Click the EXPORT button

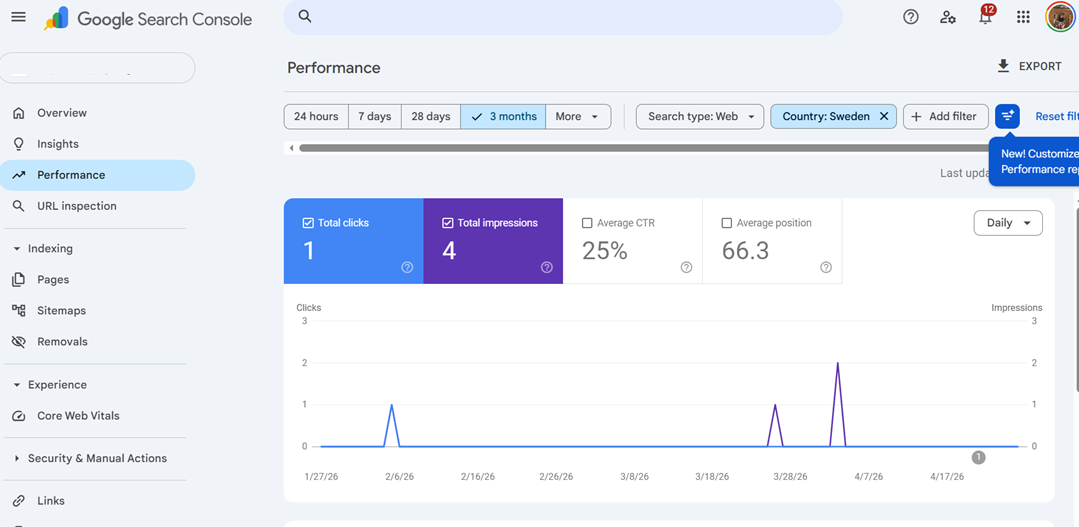tap(1029, 66)
